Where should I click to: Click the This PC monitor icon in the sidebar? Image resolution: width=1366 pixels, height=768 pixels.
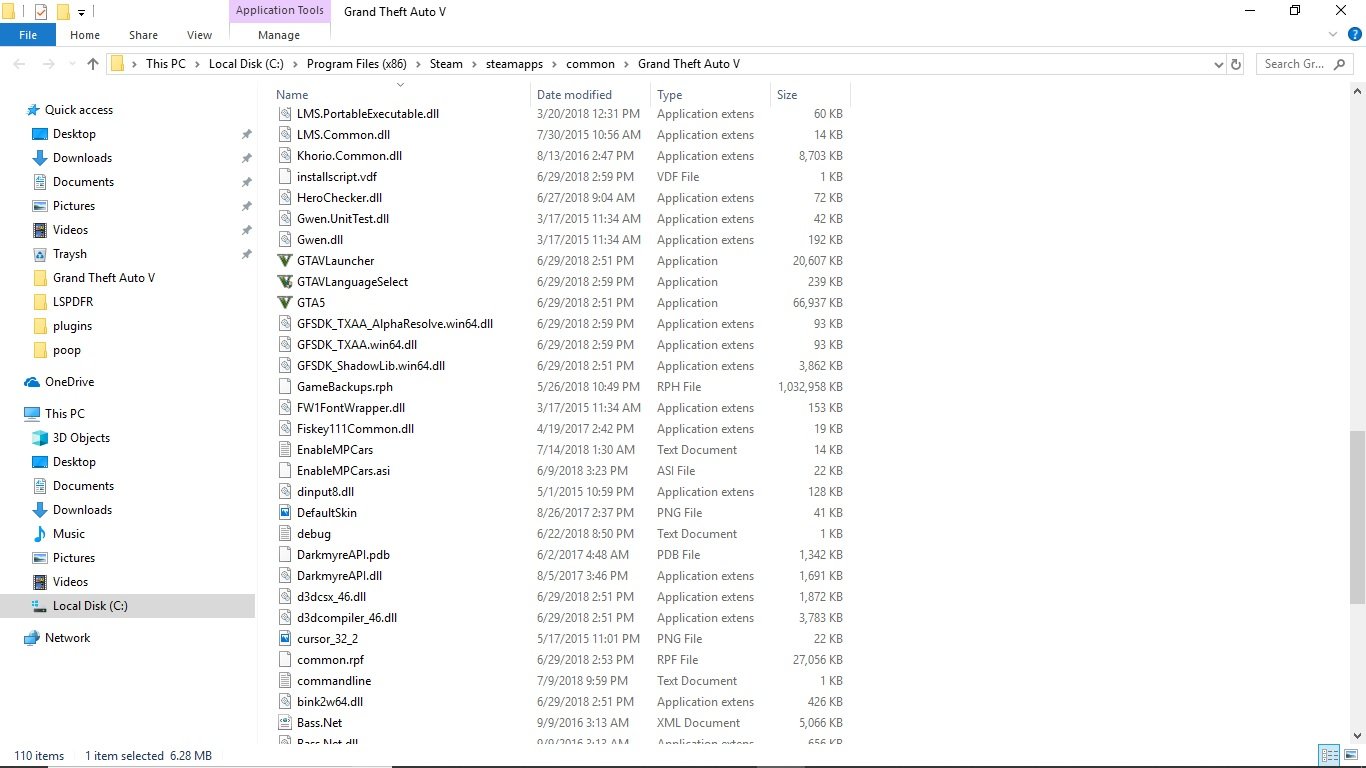33,414
